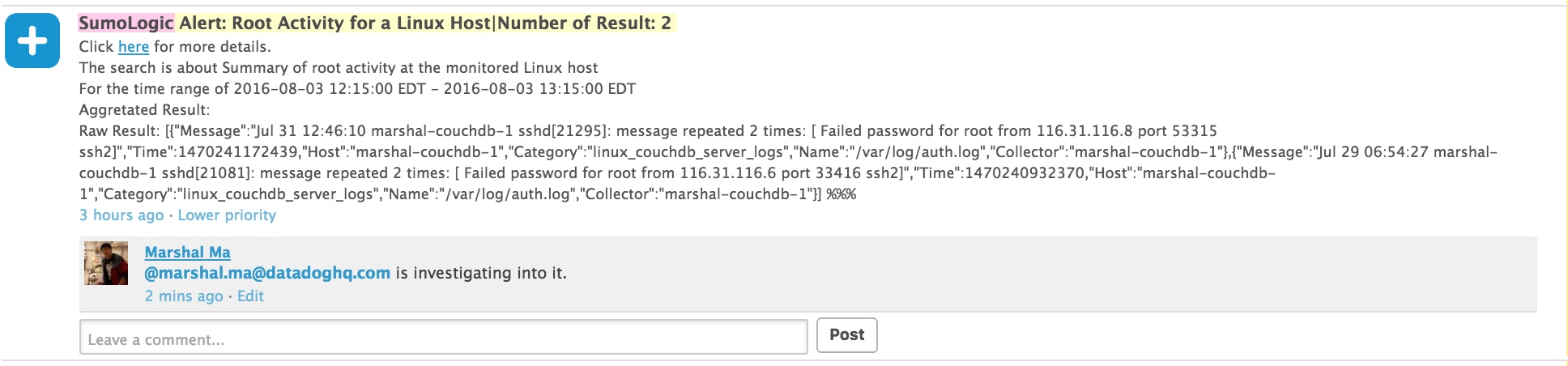Click the "Number of Result: 2" text
This screenshot has height=366, width=1568.
pyautogui.click(x=584, y=23)
